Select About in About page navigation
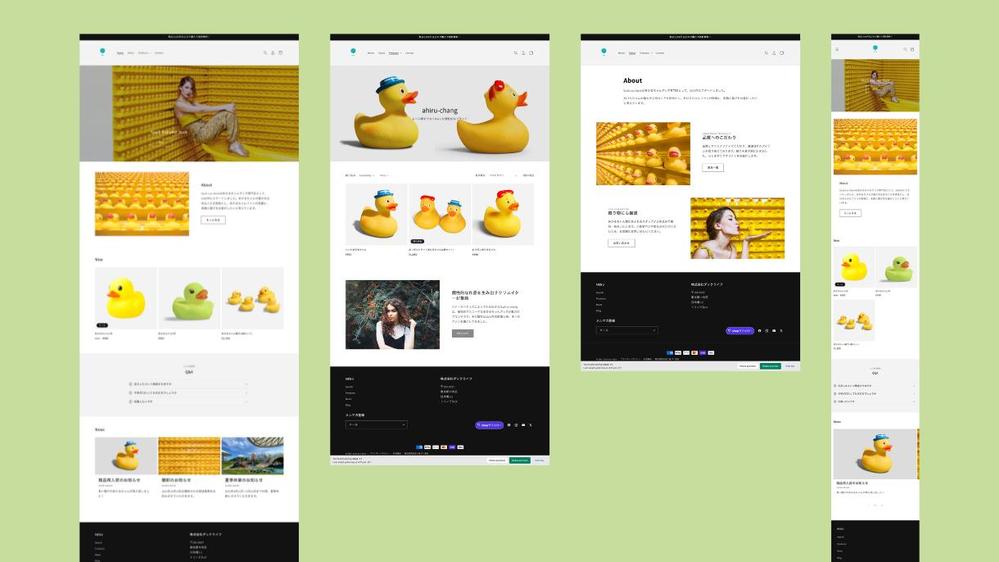Image resolution: width=999 pixels, height=562 pixels. click(632, 53)
